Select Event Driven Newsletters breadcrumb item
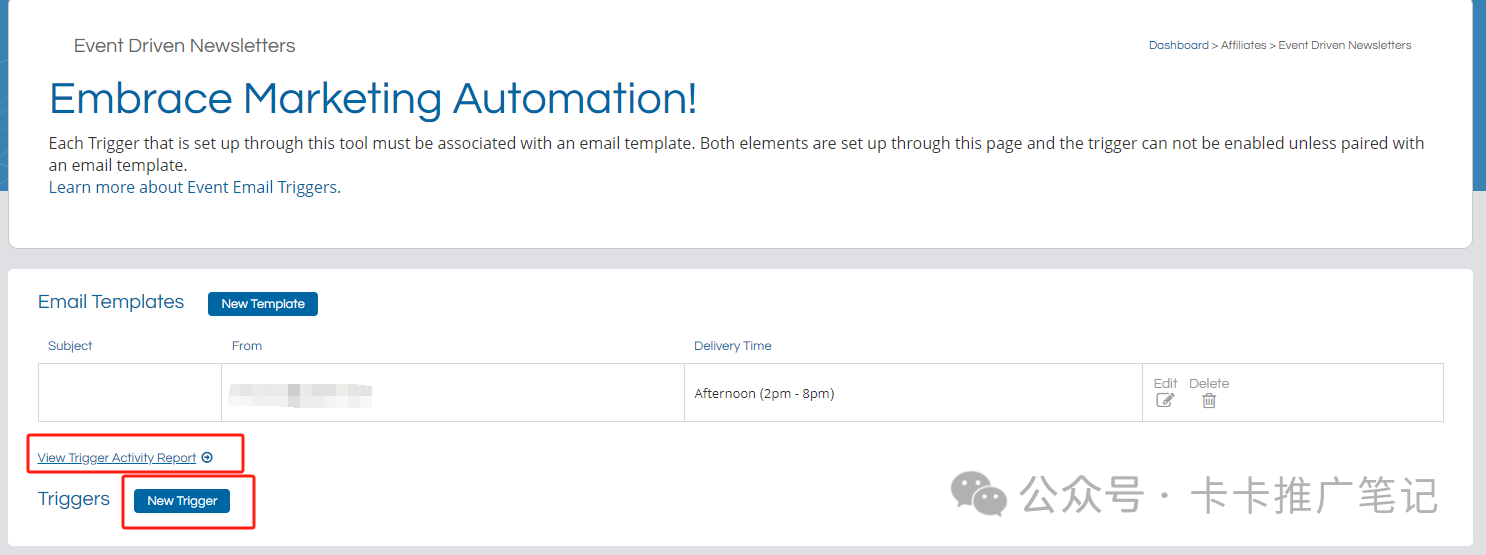 click(x=1345, y=45)
